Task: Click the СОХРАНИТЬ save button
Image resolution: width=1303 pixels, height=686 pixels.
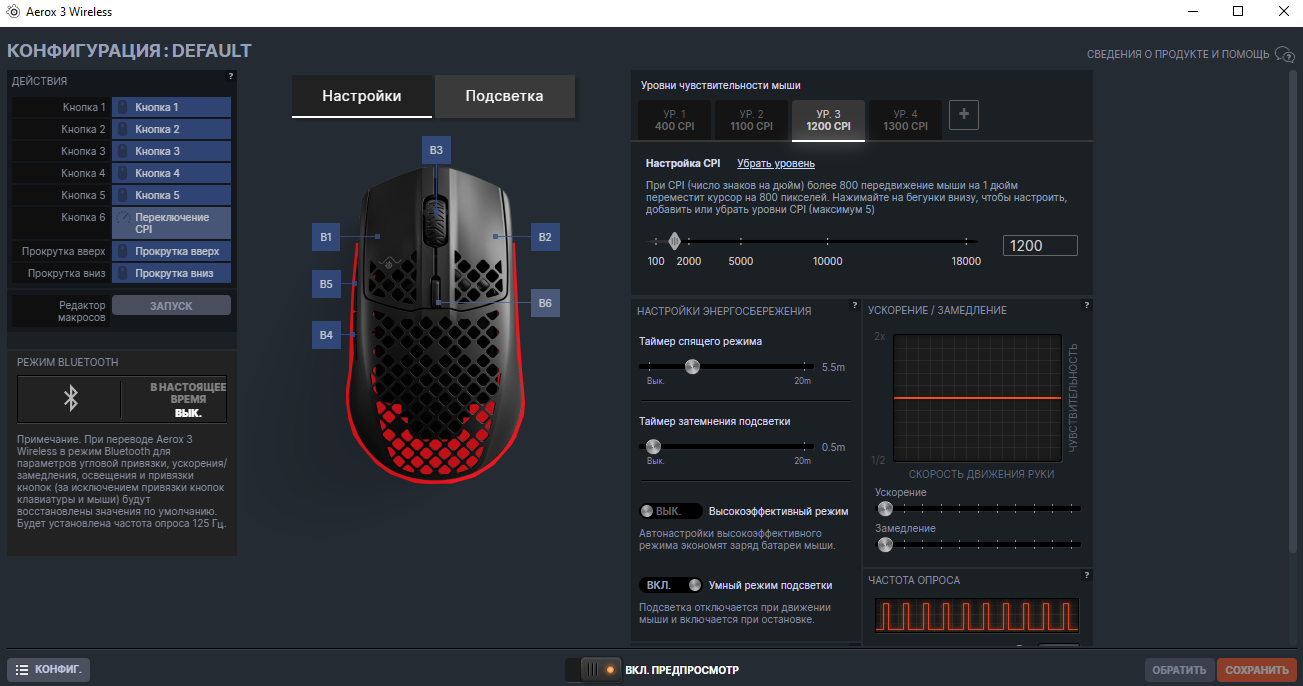Action: pyautogui.click(x=1257, y=670)
